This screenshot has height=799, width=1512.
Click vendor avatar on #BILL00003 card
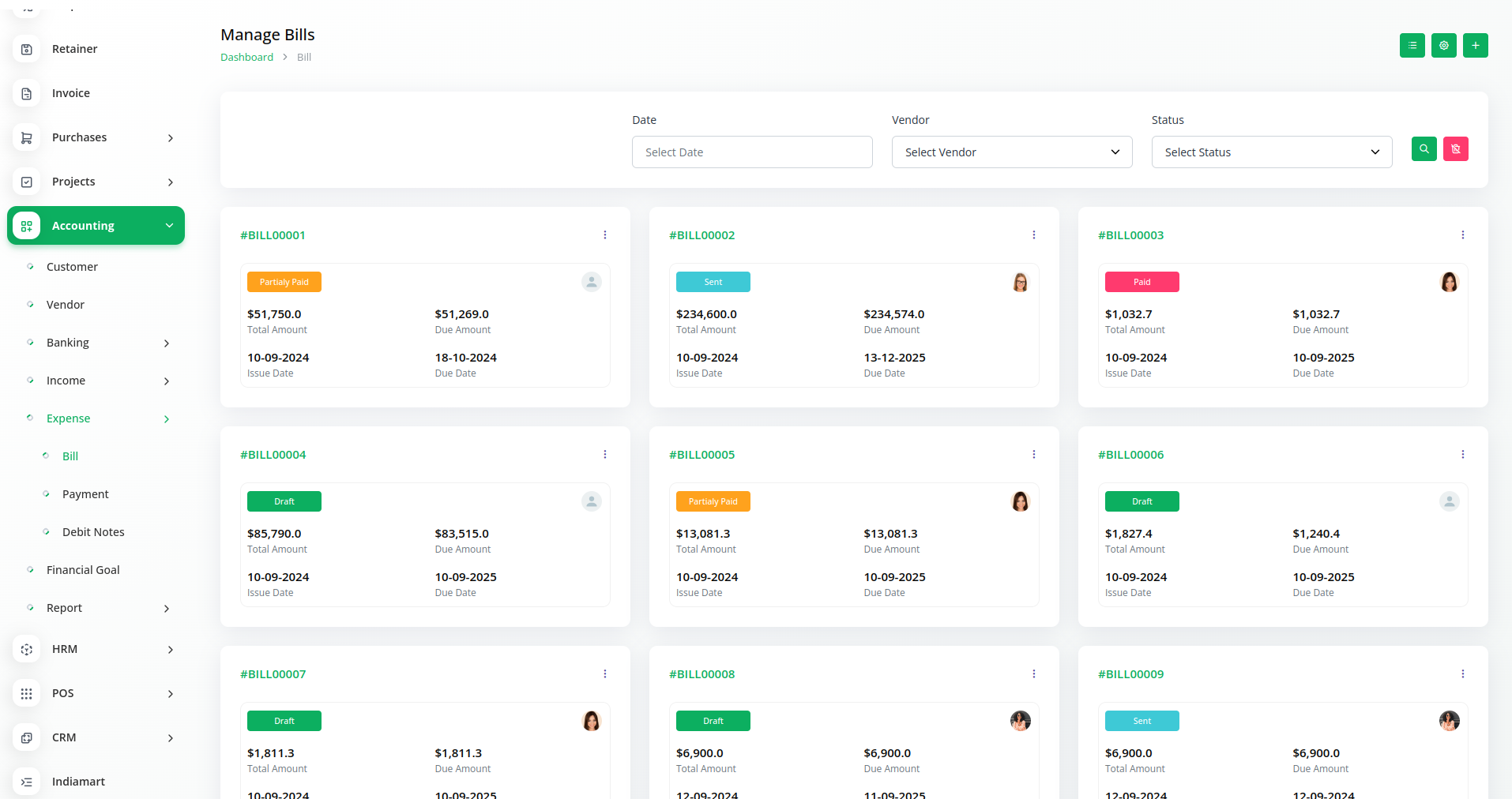click(1449, 282)
